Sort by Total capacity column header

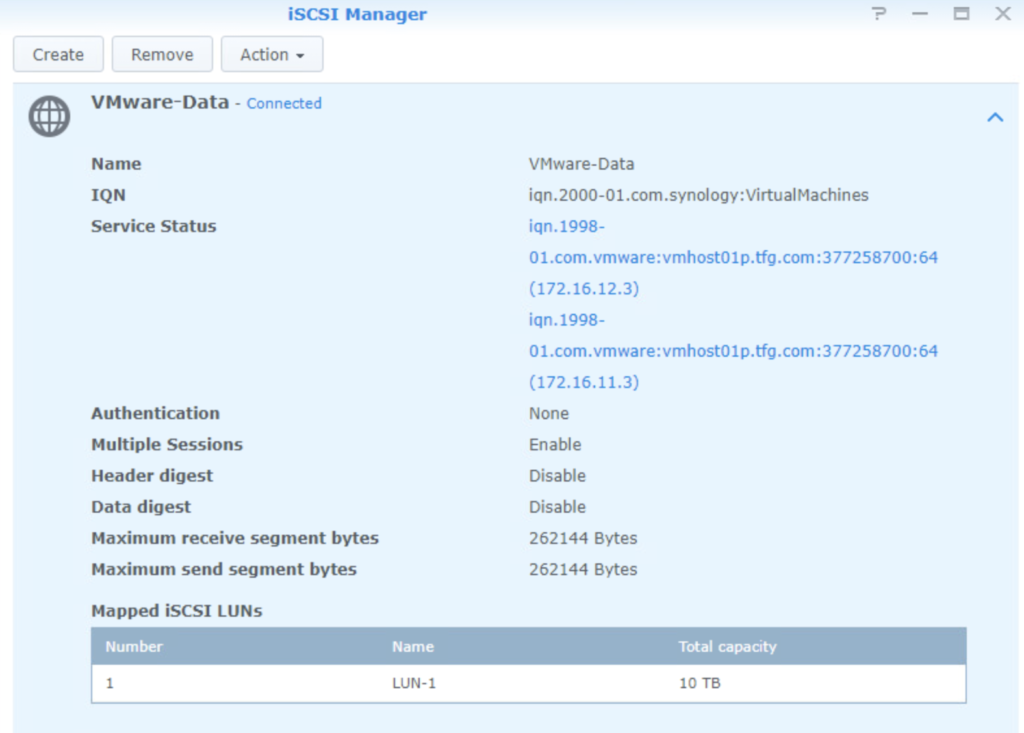pos(727,647)
